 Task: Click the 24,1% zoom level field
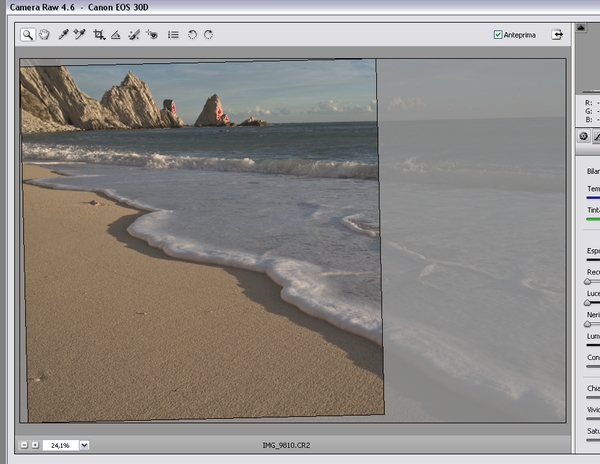[x=60, y=445]
